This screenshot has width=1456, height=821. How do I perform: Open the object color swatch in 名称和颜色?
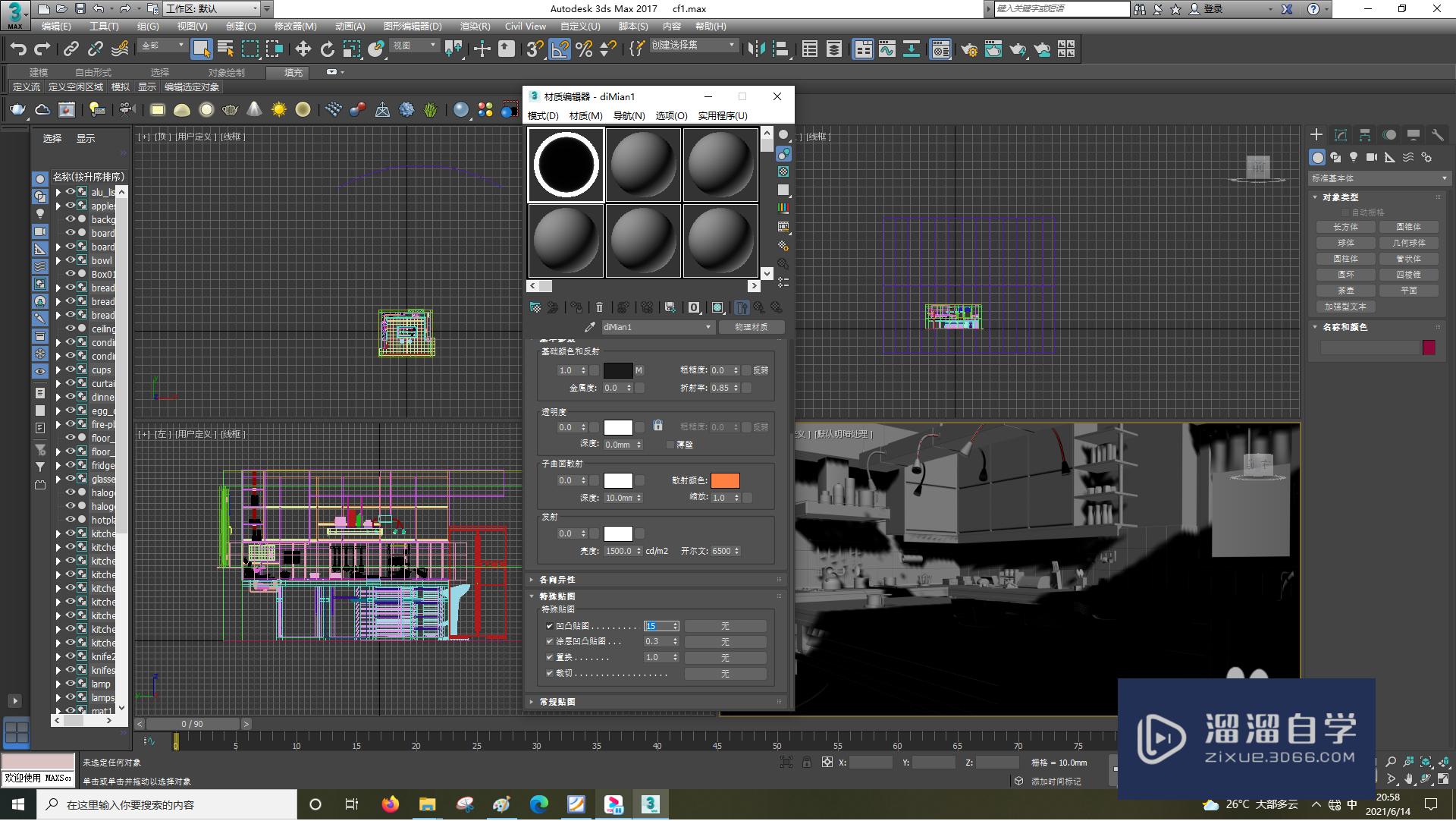point(1429,348)
